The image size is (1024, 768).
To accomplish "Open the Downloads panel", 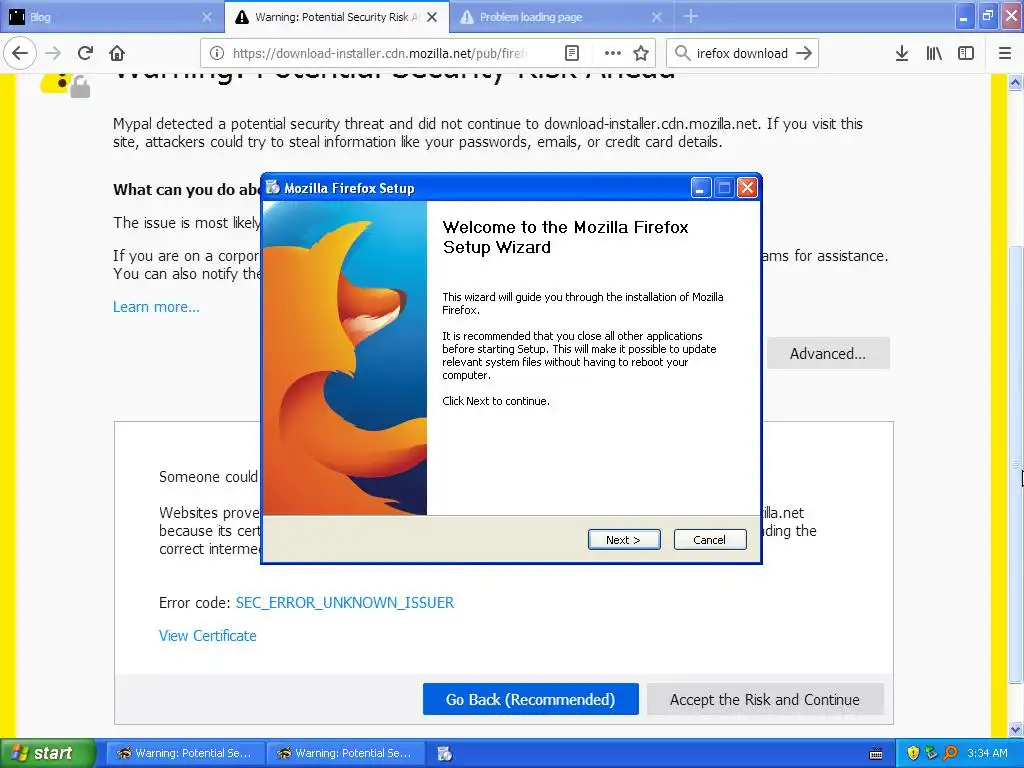I will pos(901,54).
